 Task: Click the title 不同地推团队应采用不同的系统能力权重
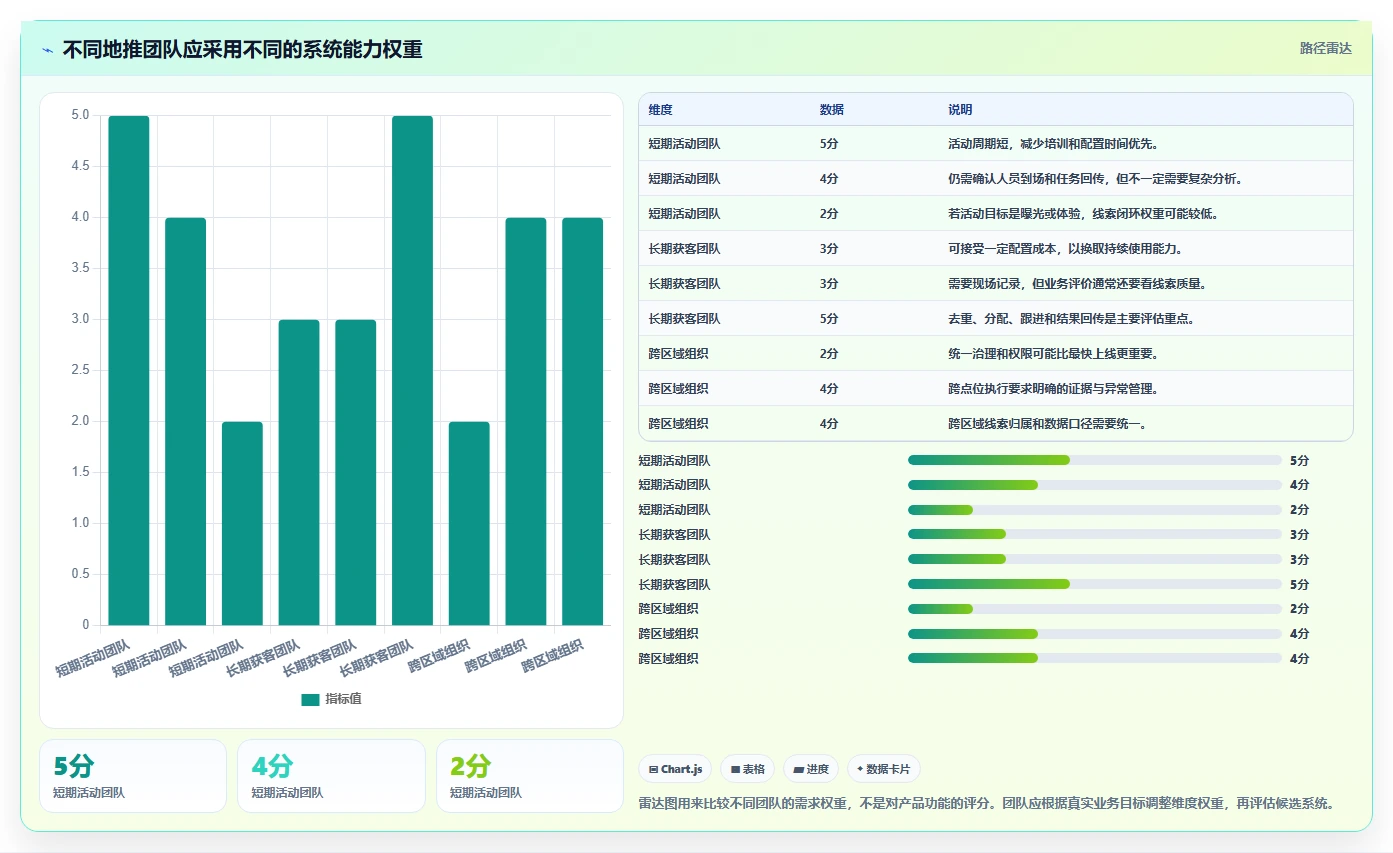coord(242,49)
